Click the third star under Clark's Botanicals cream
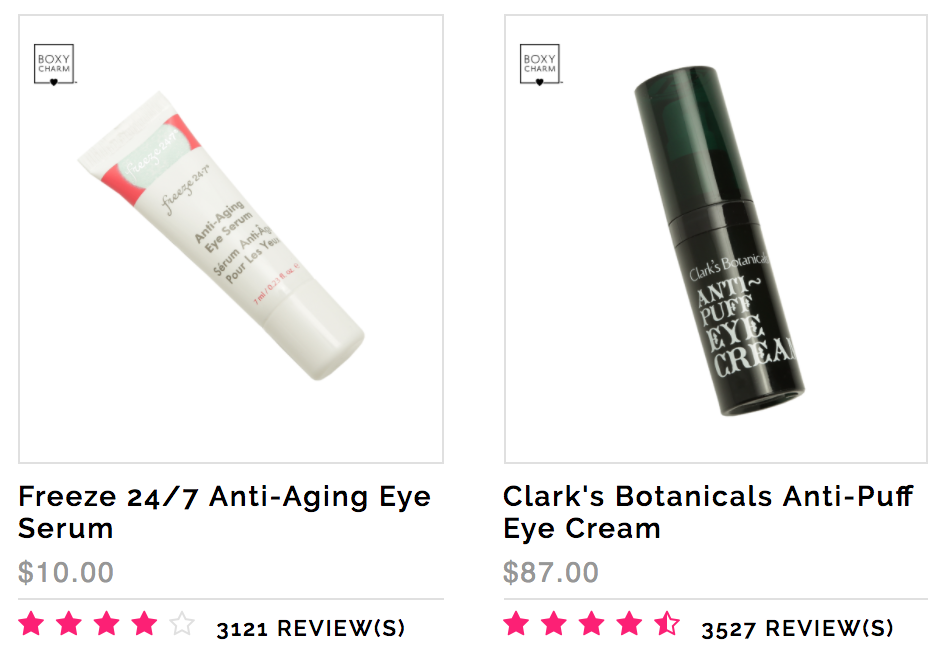 (x=592, y=624)
